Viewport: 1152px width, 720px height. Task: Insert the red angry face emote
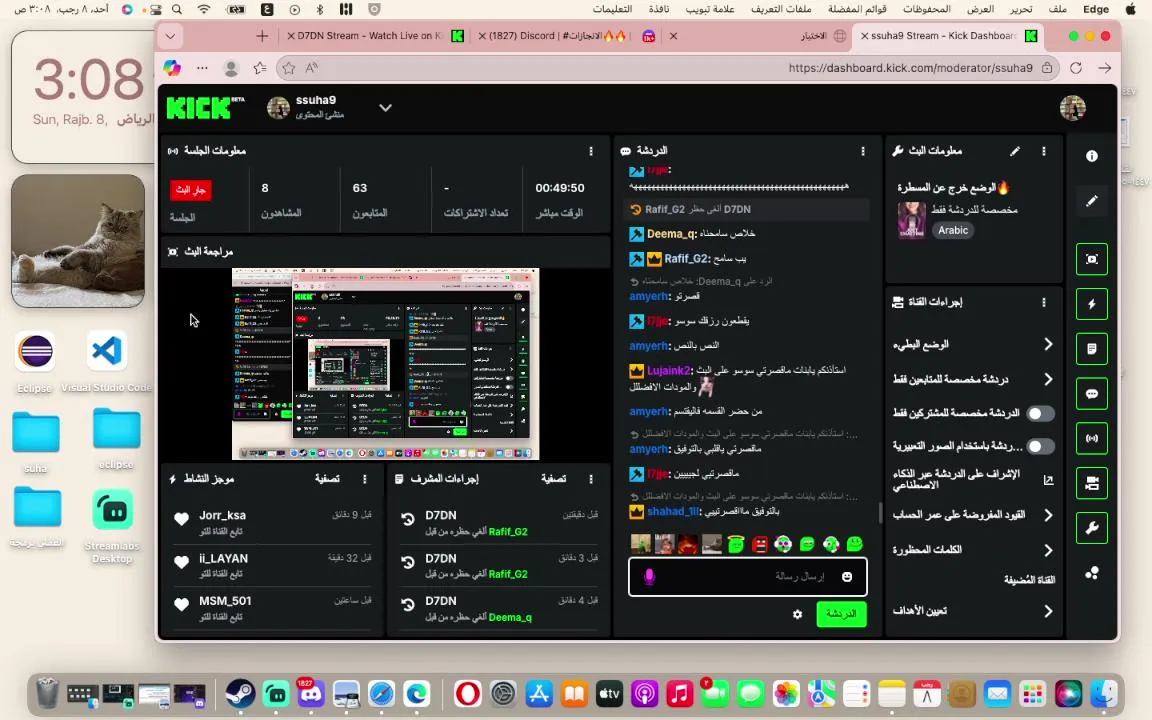coord(760,544)
